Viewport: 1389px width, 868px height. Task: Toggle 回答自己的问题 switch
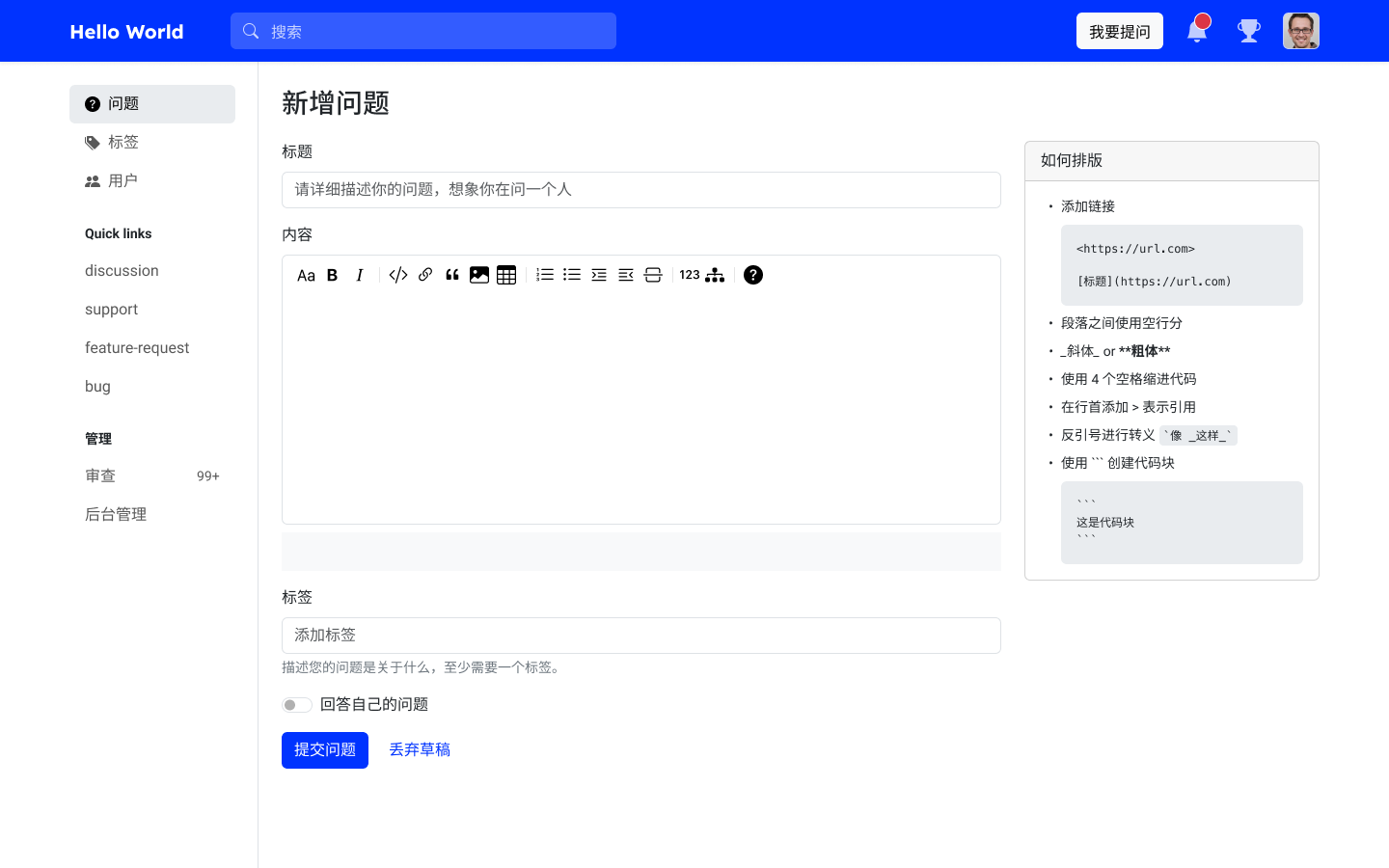point(297,705)
